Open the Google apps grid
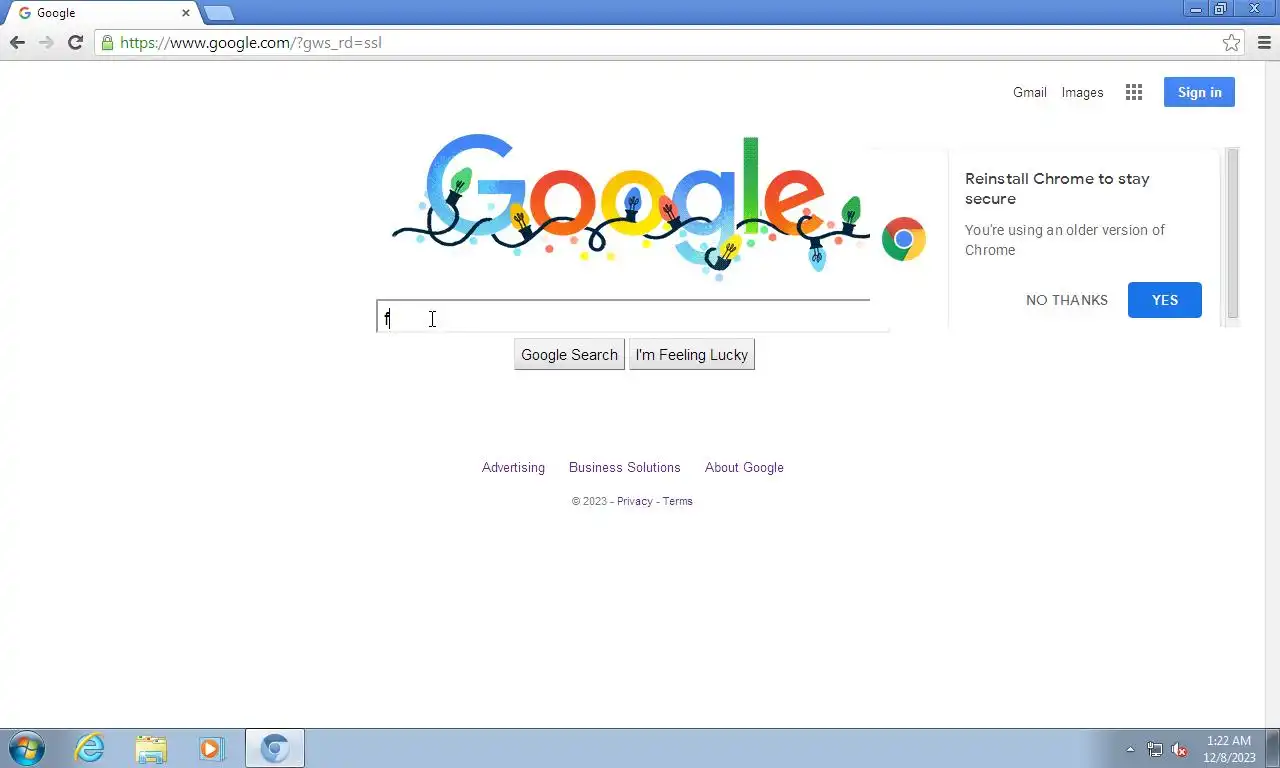1280x768 pixels. [1134, 92]
